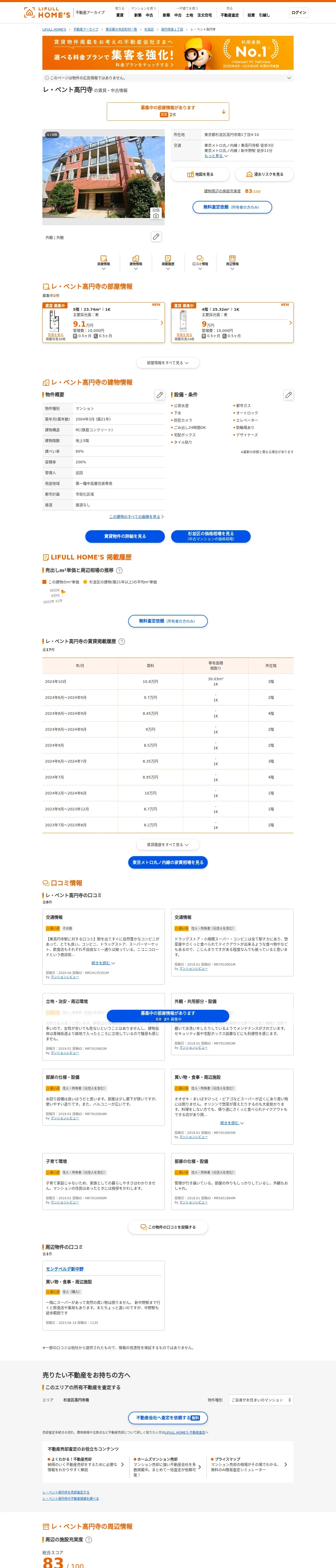The image size is (336, 1568).
Task: Open 高円寺南１丁目 breadcrumb link
Action: 172,29
